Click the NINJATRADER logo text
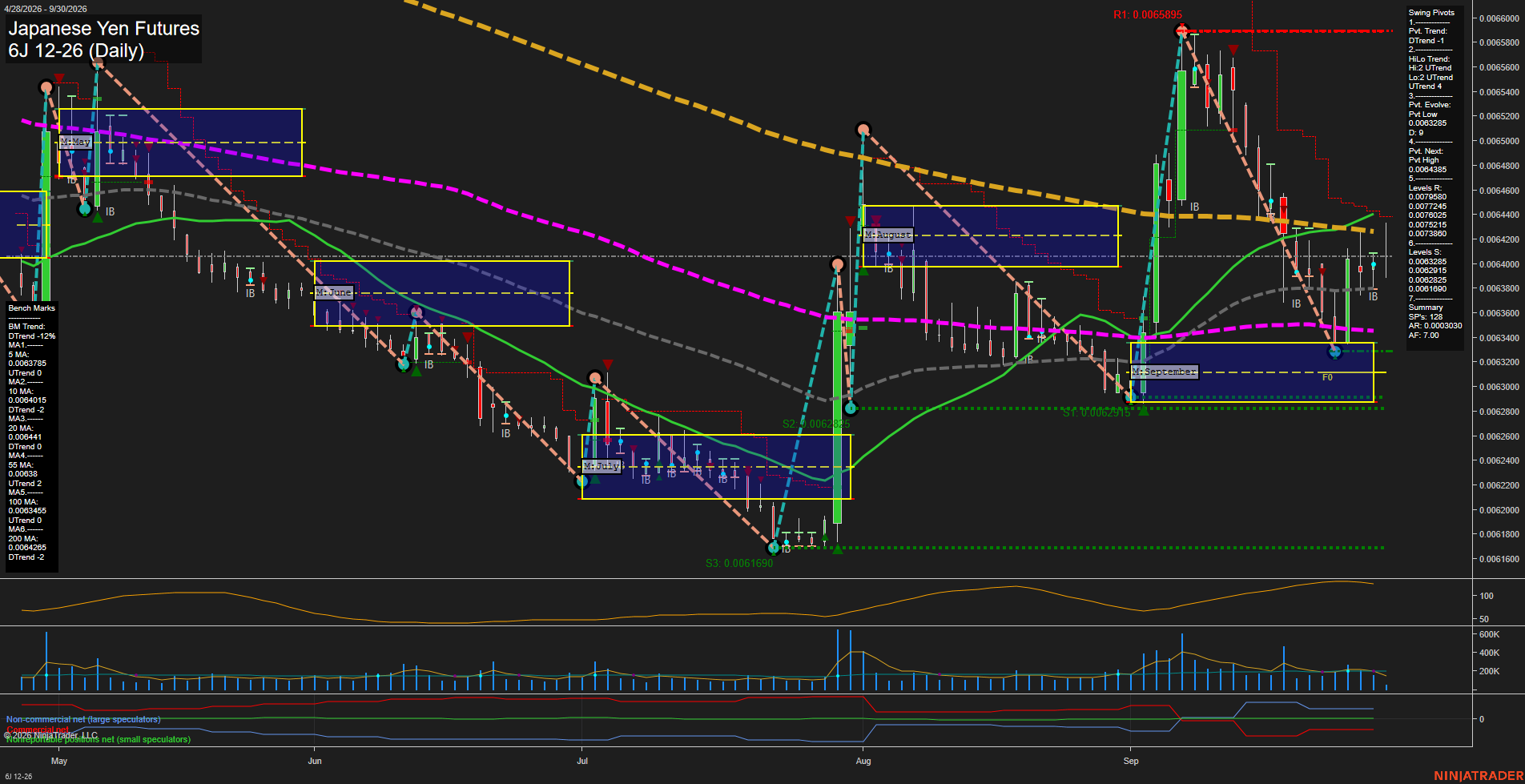Screen dimensions: 1525x784 point(1479,776)
